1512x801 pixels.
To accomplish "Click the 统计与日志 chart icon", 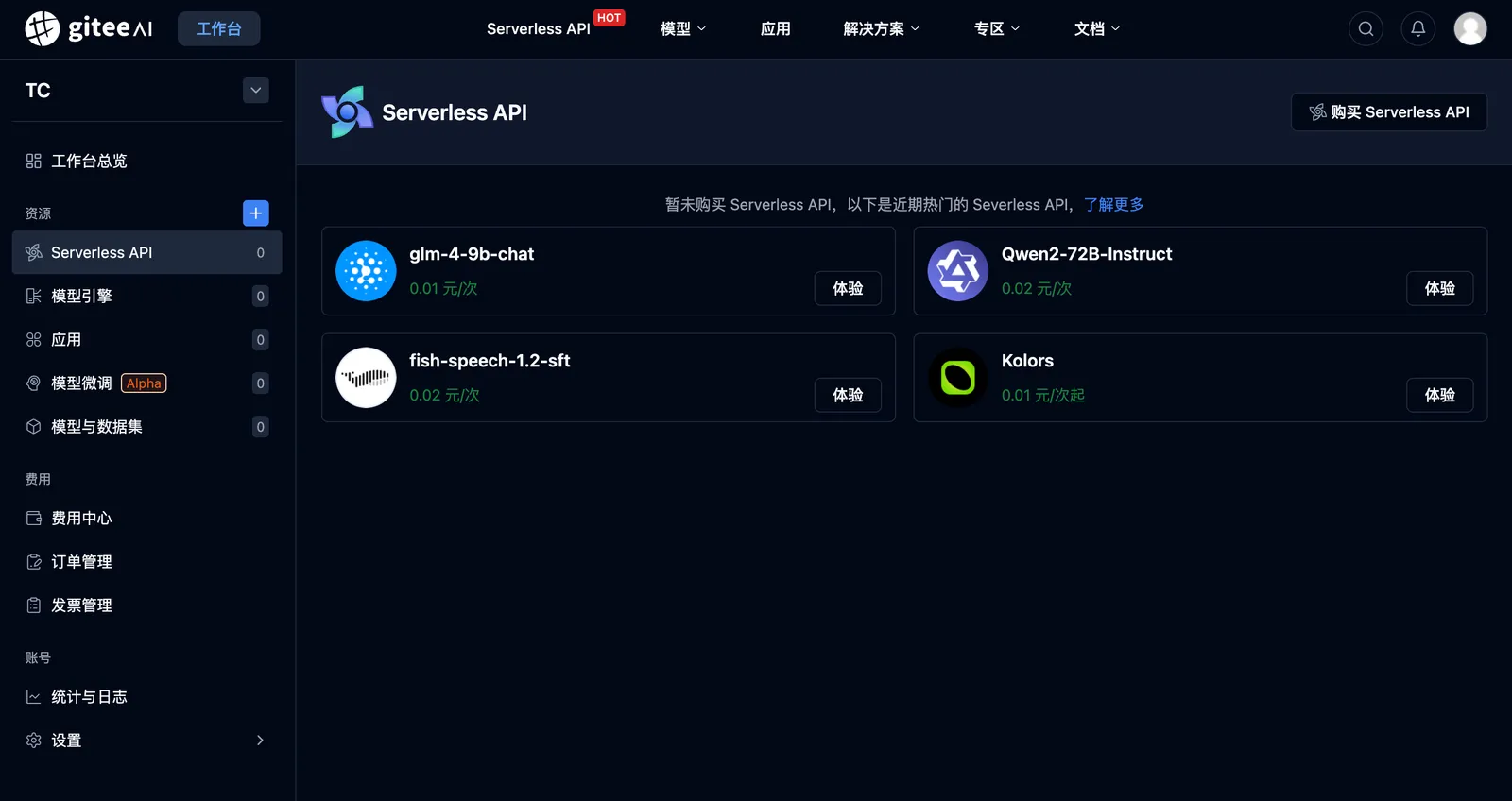I will point(34,697).
